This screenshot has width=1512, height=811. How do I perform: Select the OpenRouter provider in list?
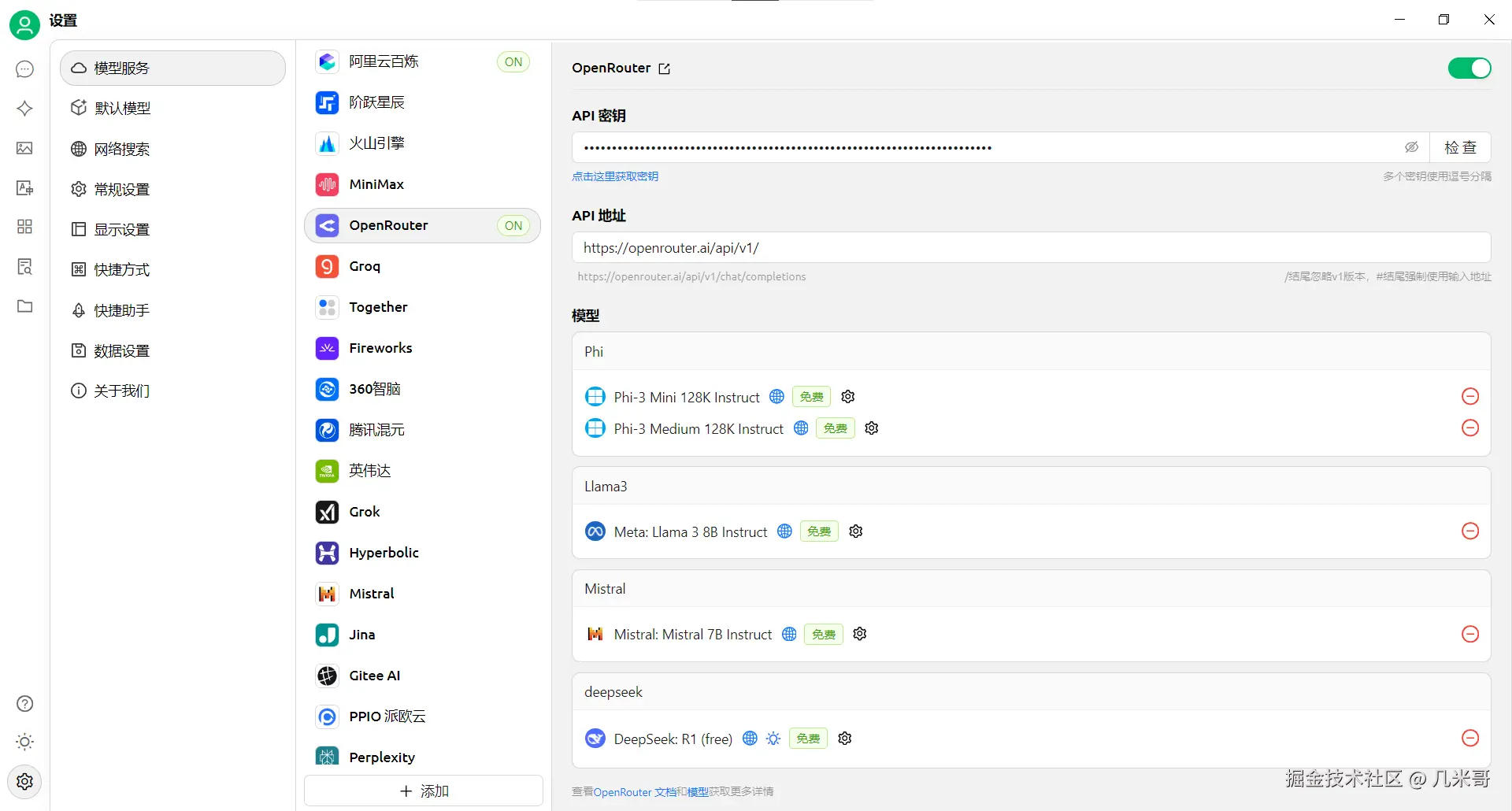pyautogui.click(x=423, y=225)
